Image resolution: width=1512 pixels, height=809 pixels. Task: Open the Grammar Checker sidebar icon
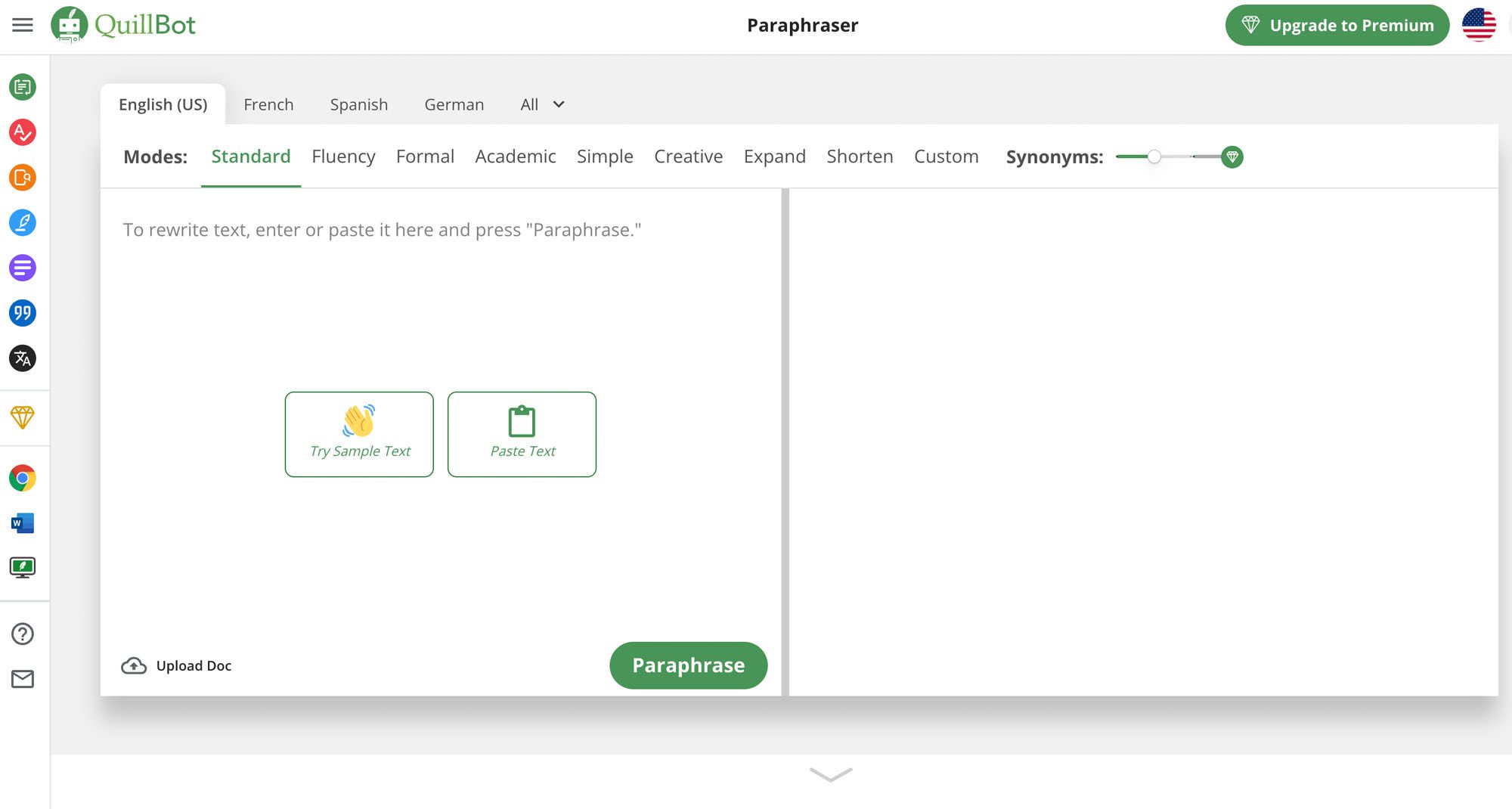[x=23, y=132]
